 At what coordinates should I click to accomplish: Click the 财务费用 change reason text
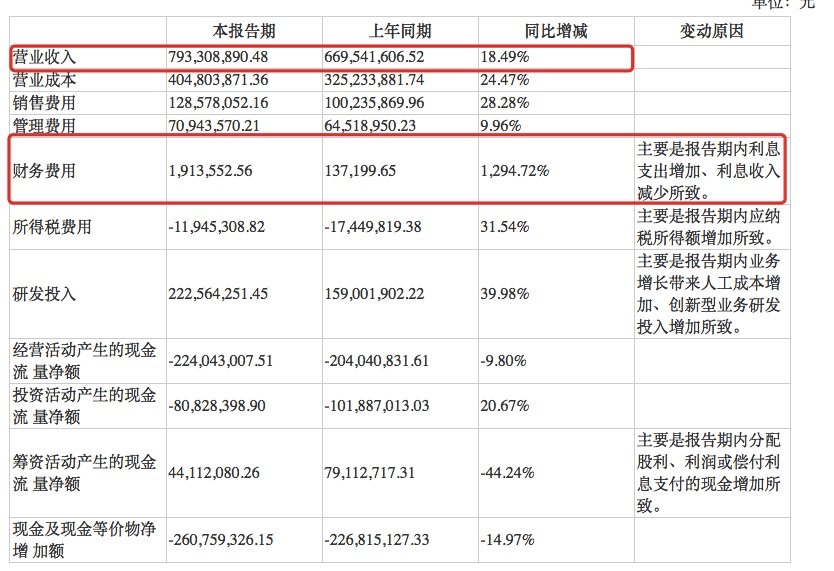tap(709, 171)
